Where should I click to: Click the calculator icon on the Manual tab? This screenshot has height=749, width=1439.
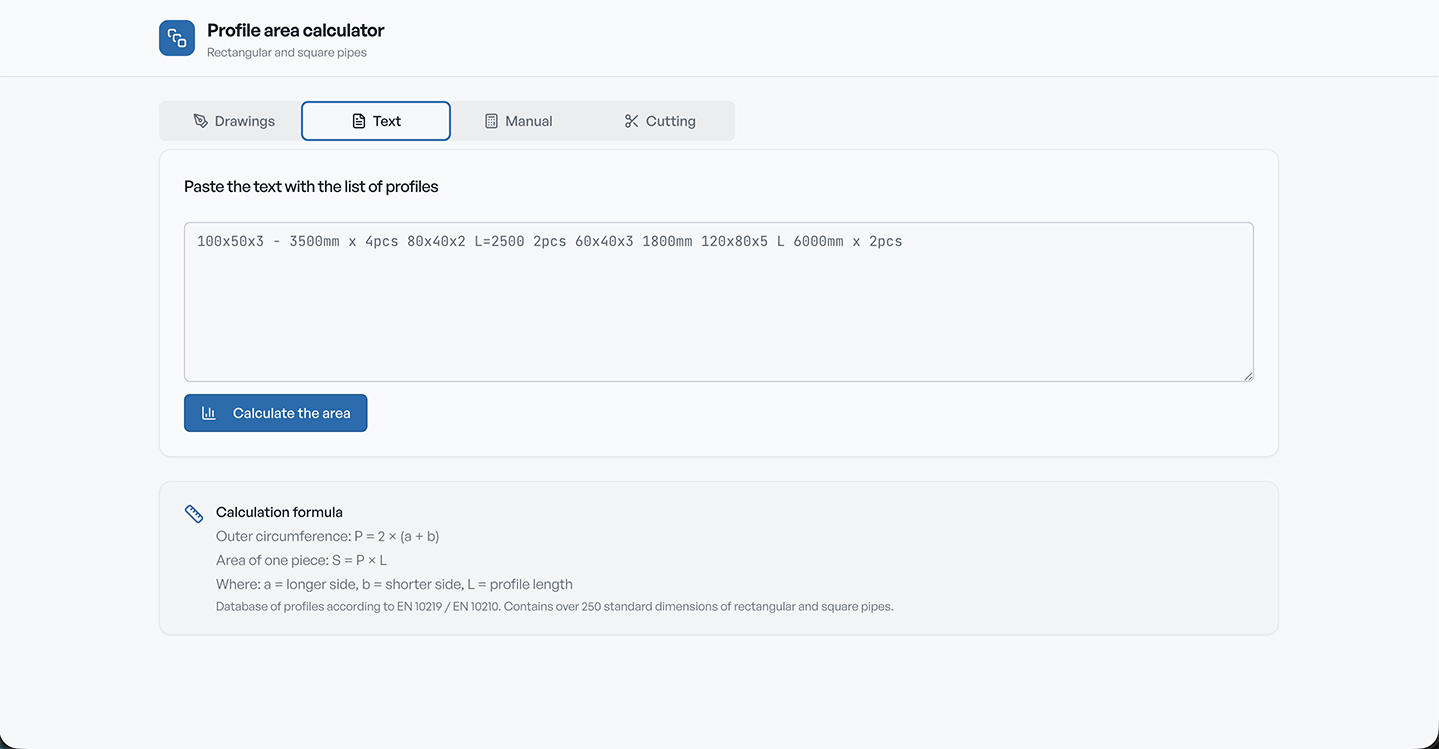coord(491,121)
